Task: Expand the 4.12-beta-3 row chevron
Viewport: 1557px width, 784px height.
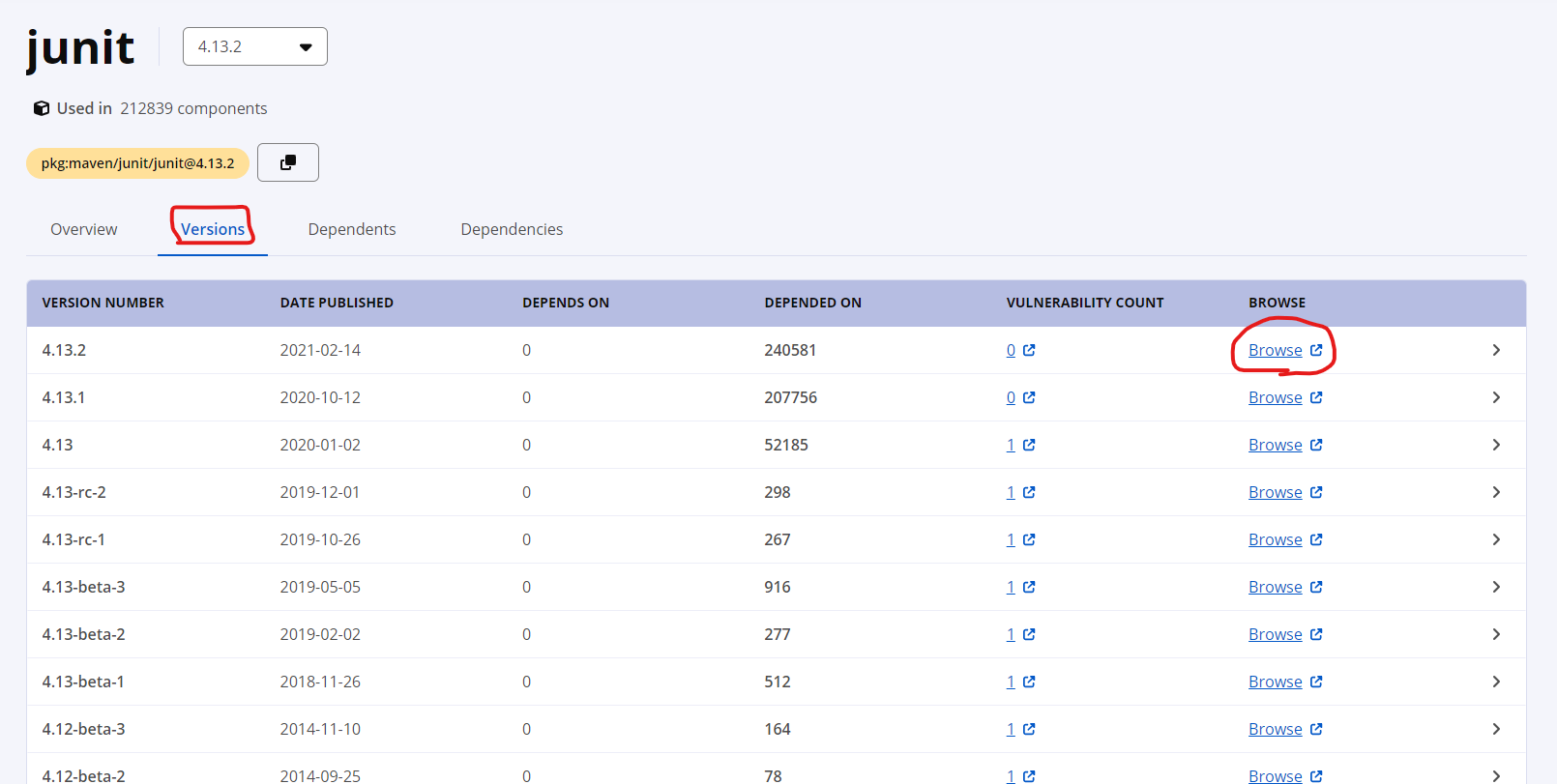Action: (x=1495, y=729)
